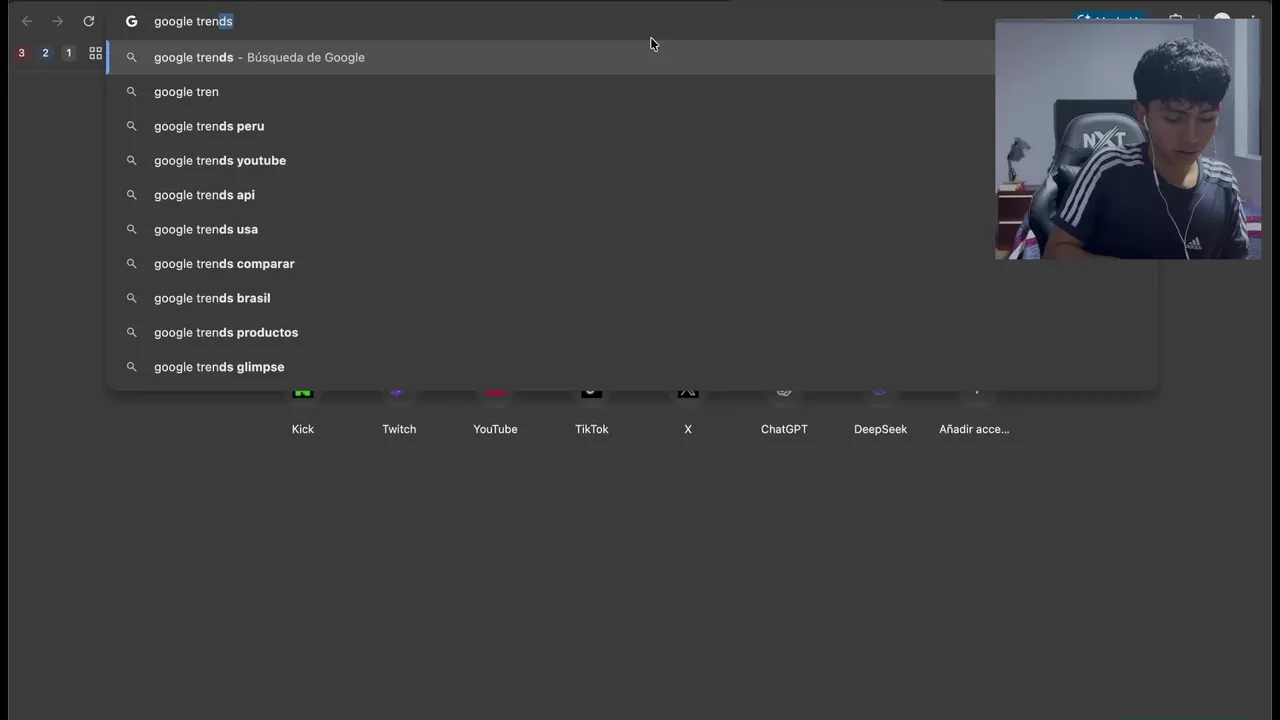Switch to workspace number 3
1280x720 pixels.
point(21,53)
